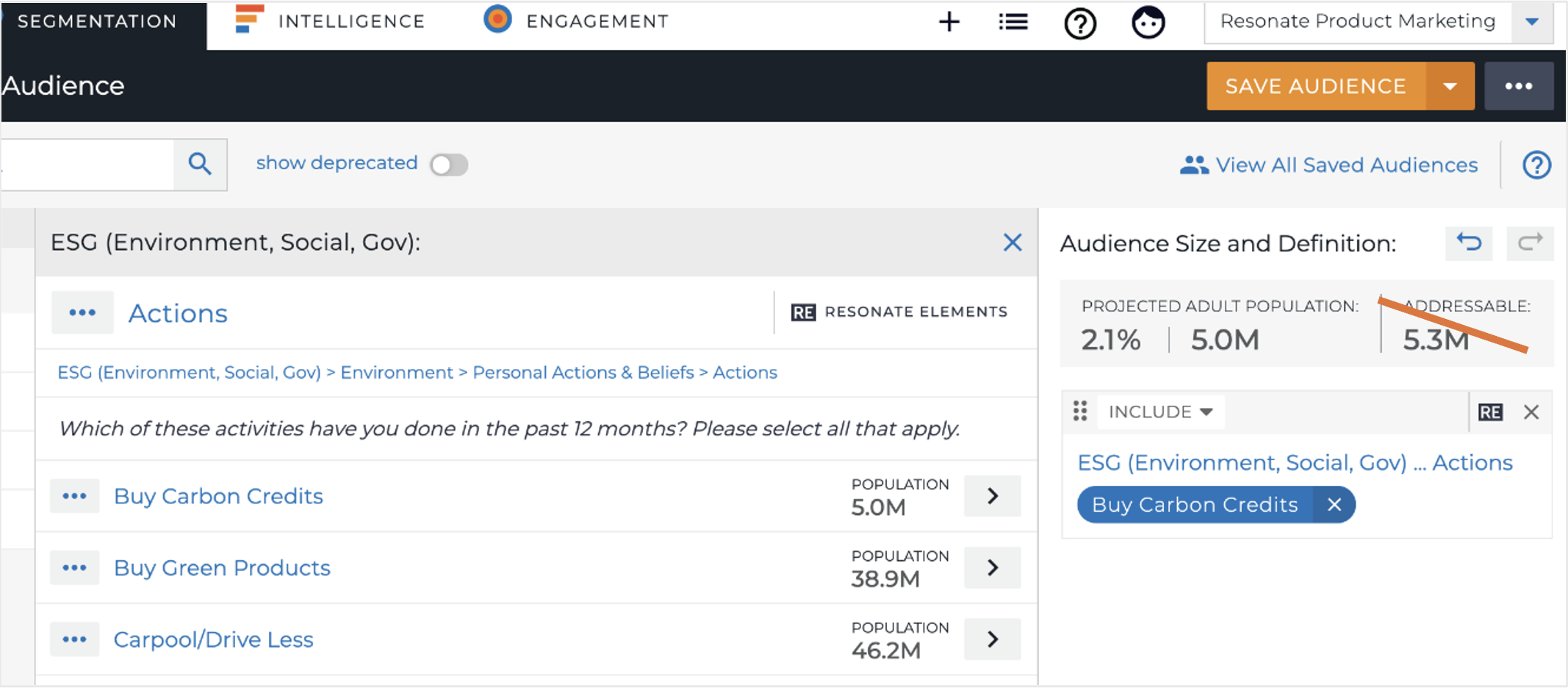
Task: Click the ESG ... Actions link in definition
Action: point(1295,463)
